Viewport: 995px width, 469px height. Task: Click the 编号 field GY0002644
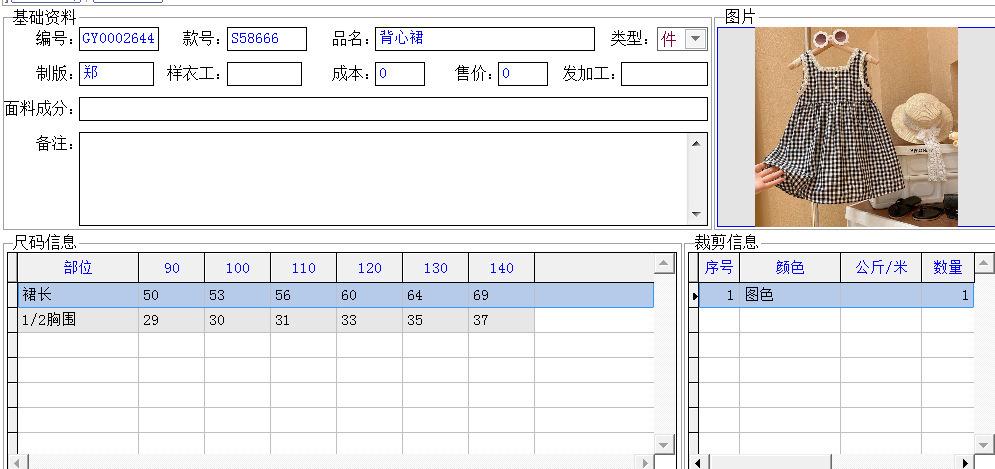119,39
